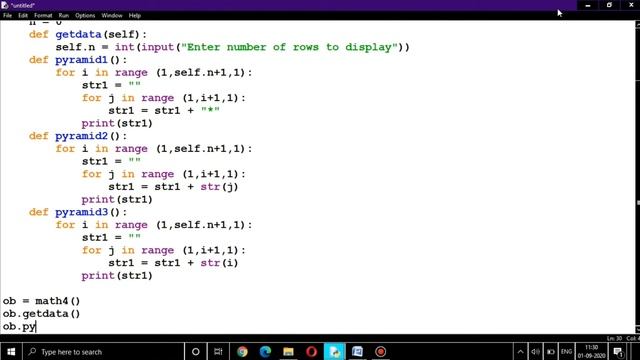
Task: Click the line number status indicator
Action: point(614,338)
